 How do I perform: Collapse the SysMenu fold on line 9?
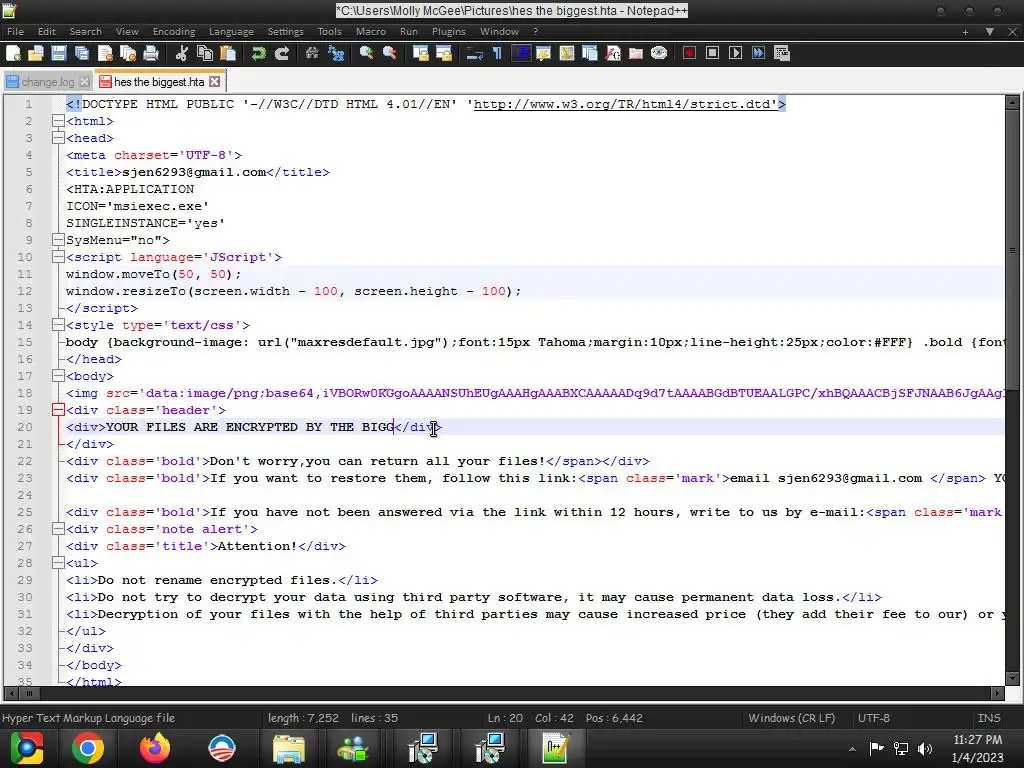click(x=58, y=240)
